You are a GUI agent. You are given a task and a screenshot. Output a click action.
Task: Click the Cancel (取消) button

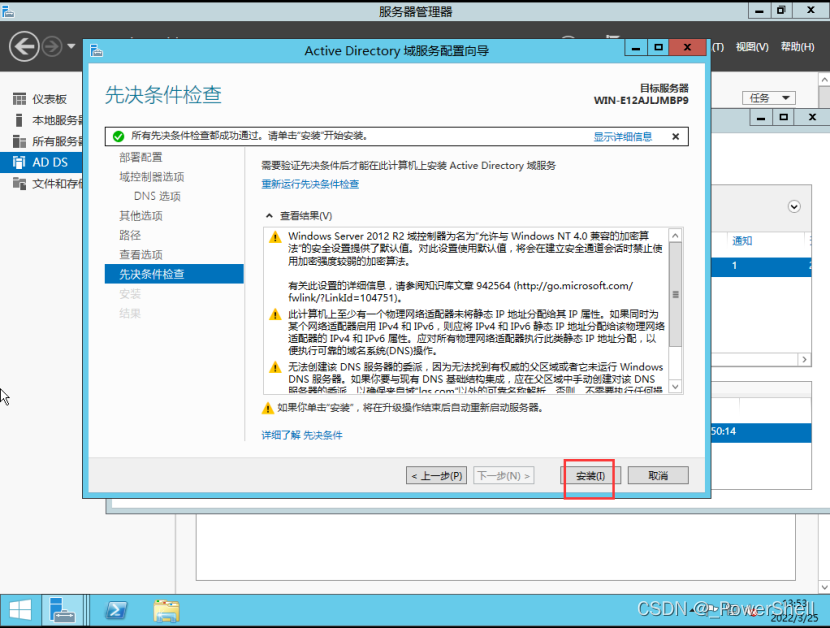[x=658, y=476]
